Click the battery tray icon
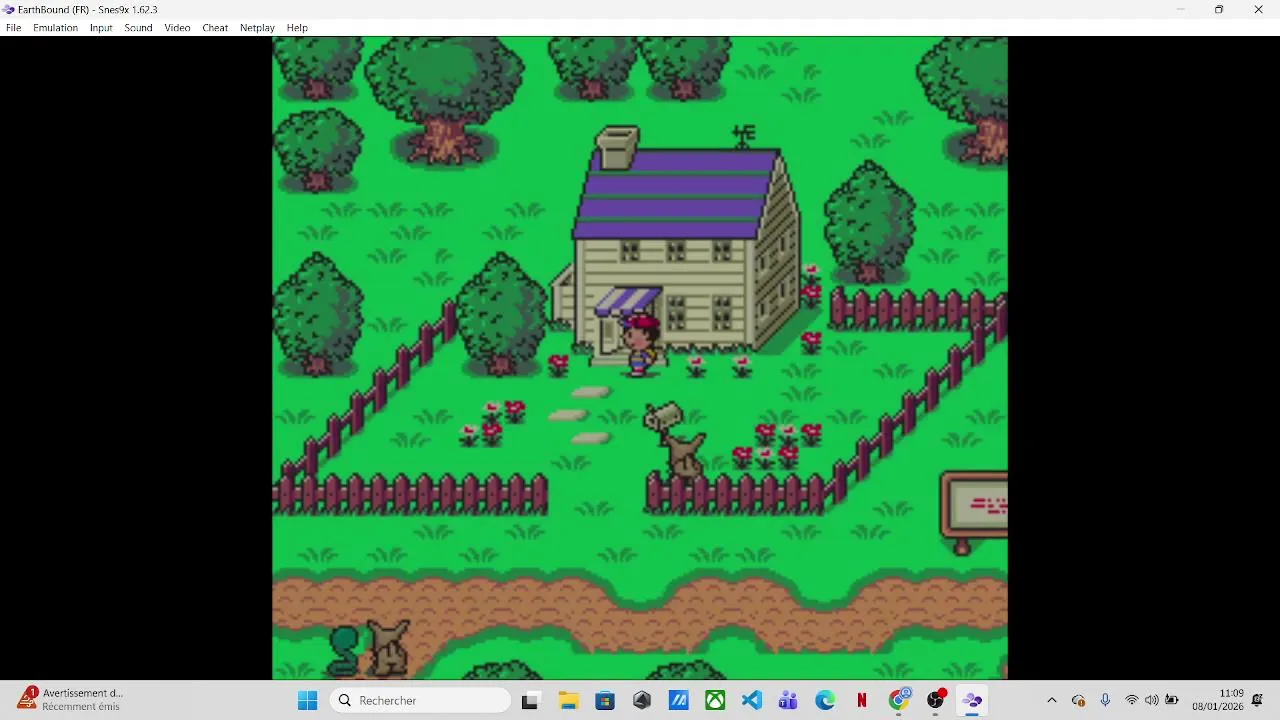Image resolution: width=1280 pixels, height=720 pixels. coord(1172,701)
